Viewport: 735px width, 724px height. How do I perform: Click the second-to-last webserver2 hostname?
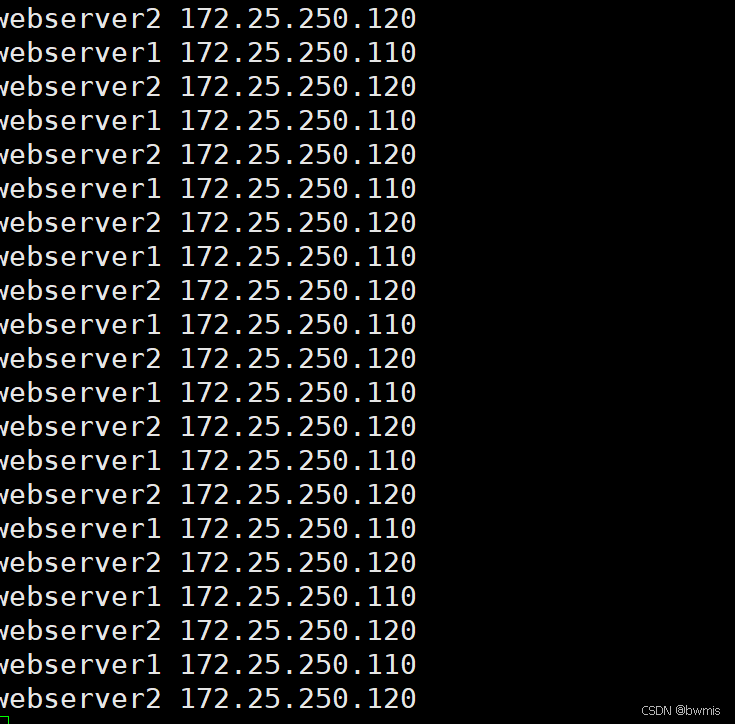point(80,631)
